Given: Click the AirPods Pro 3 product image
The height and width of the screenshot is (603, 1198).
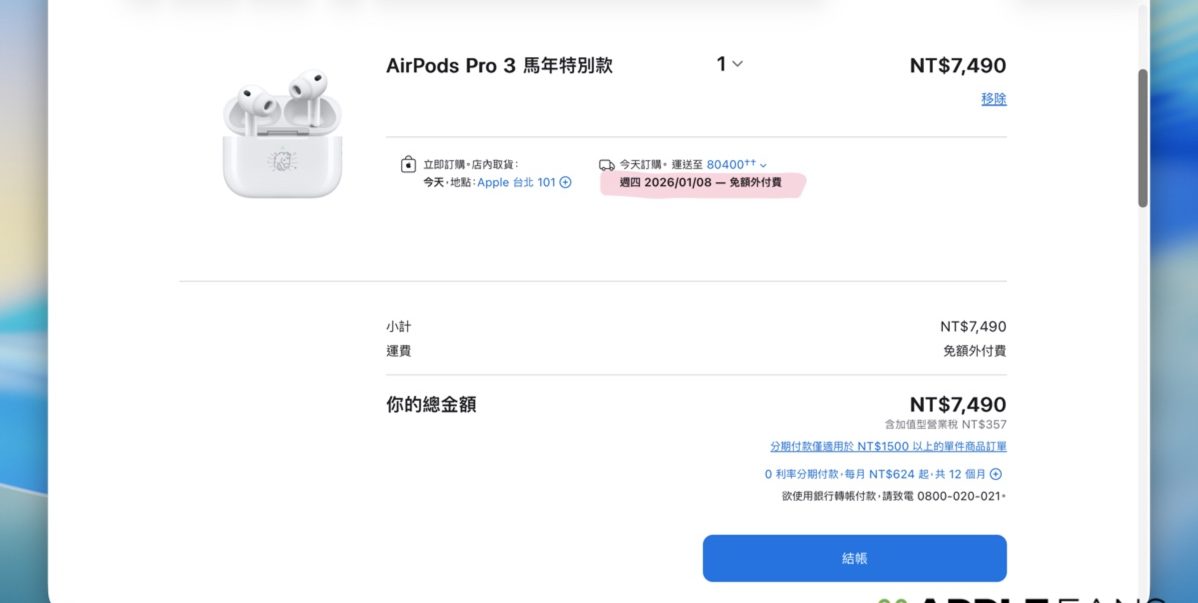Looking at the screenshot, I should [281, 135].
